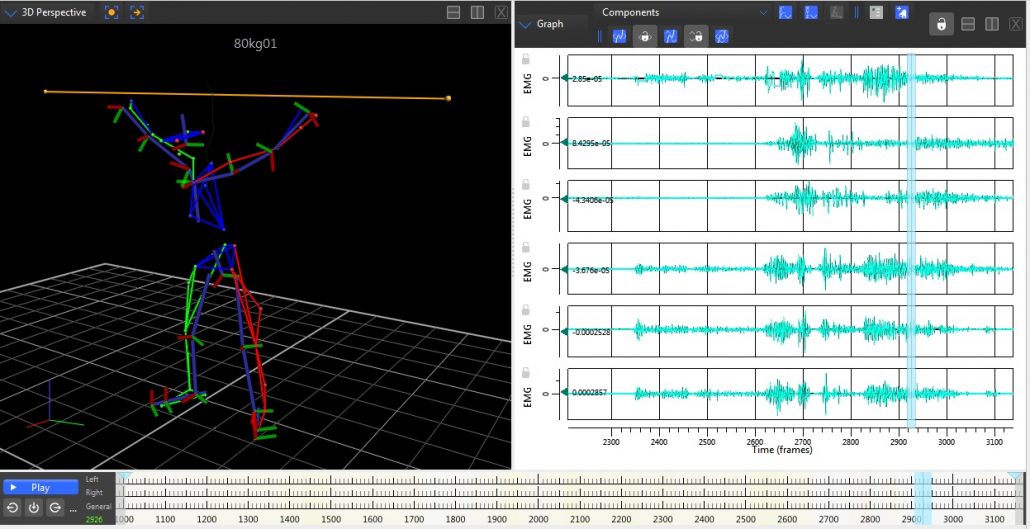
Task: Click the first blue graph icon beside Components
Action: pyautogui.click(x=786, y=12)
